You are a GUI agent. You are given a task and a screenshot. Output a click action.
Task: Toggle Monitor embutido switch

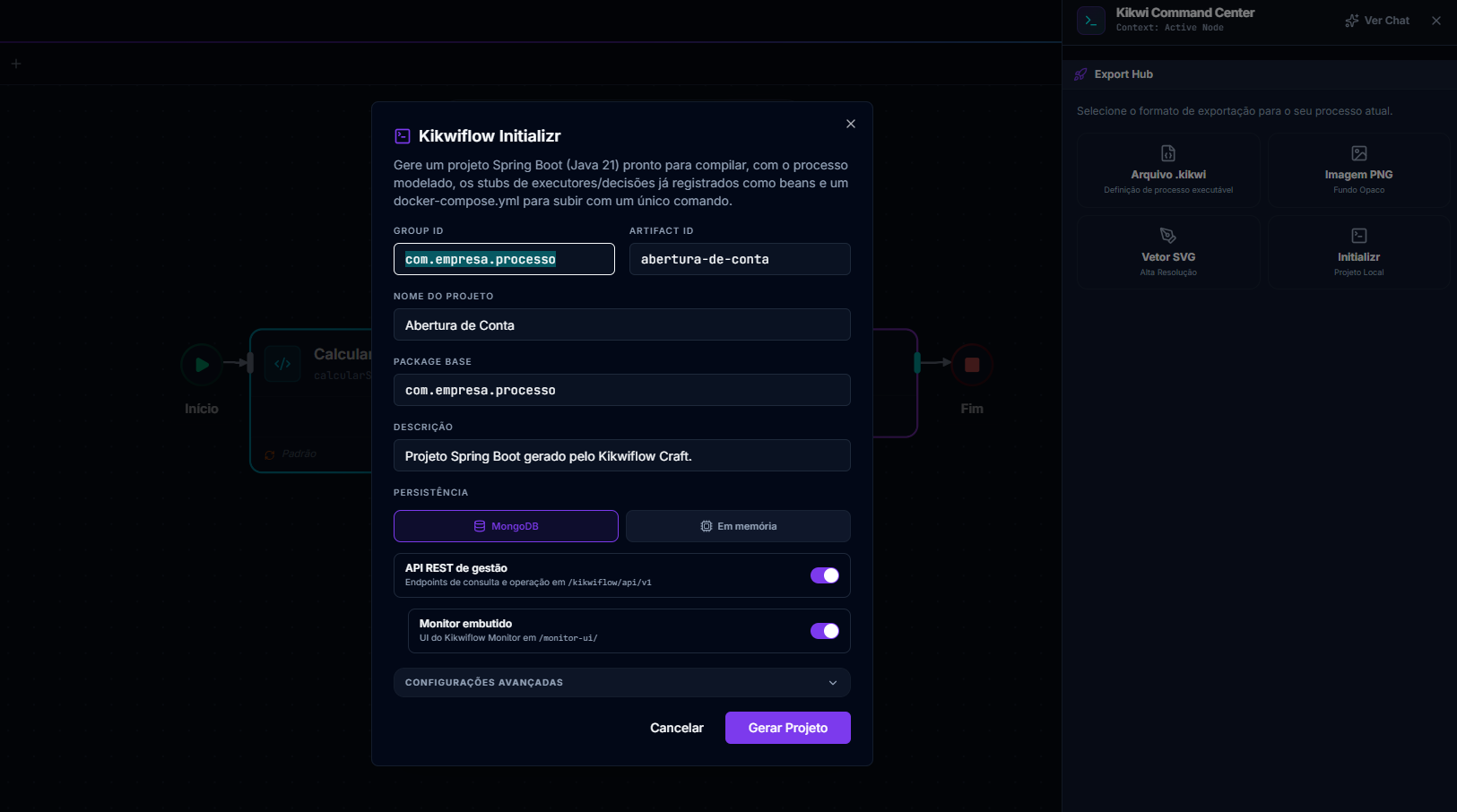click(825, 631)
